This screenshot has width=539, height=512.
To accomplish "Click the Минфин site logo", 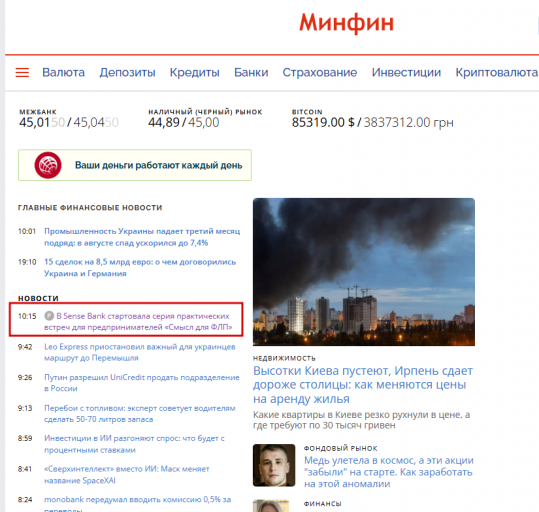I will (346, 23).
